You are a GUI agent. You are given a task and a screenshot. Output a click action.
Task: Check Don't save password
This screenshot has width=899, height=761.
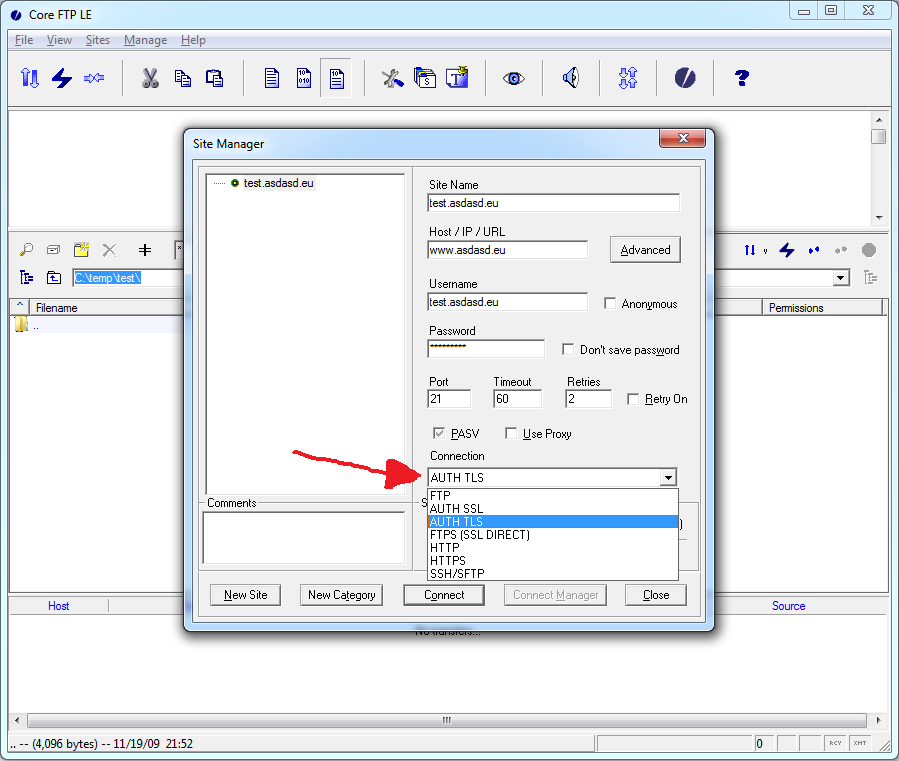568,349
